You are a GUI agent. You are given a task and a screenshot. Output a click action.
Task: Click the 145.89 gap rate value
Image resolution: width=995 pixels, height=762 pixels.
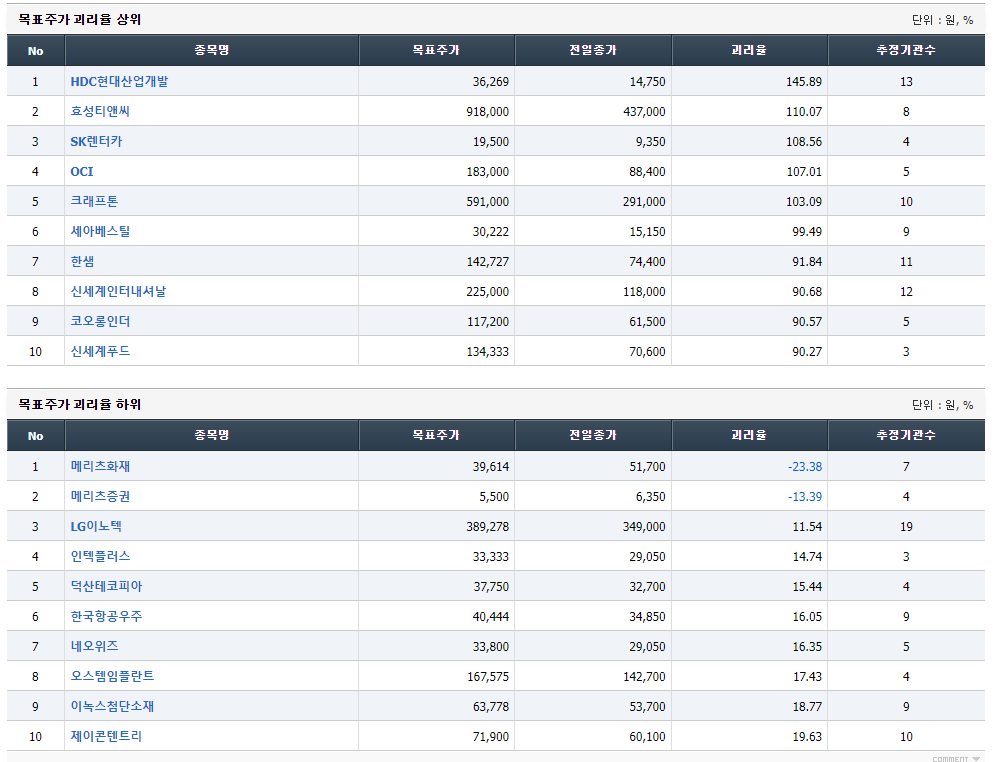point(804,82)
